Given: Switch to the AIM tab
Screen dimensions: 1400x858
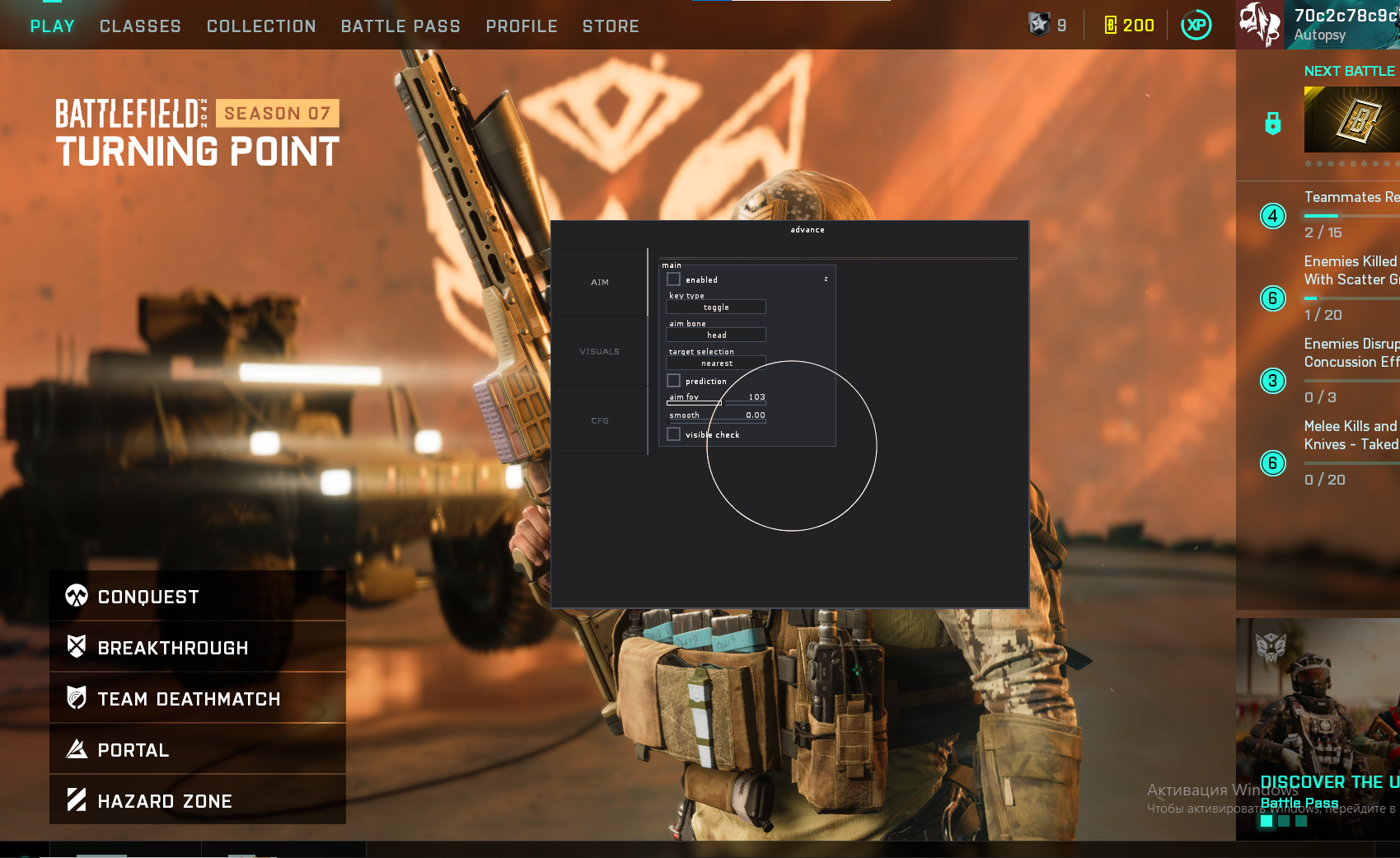Looking at the screenshot, I should pyautogui.click(x=601, y=282).
